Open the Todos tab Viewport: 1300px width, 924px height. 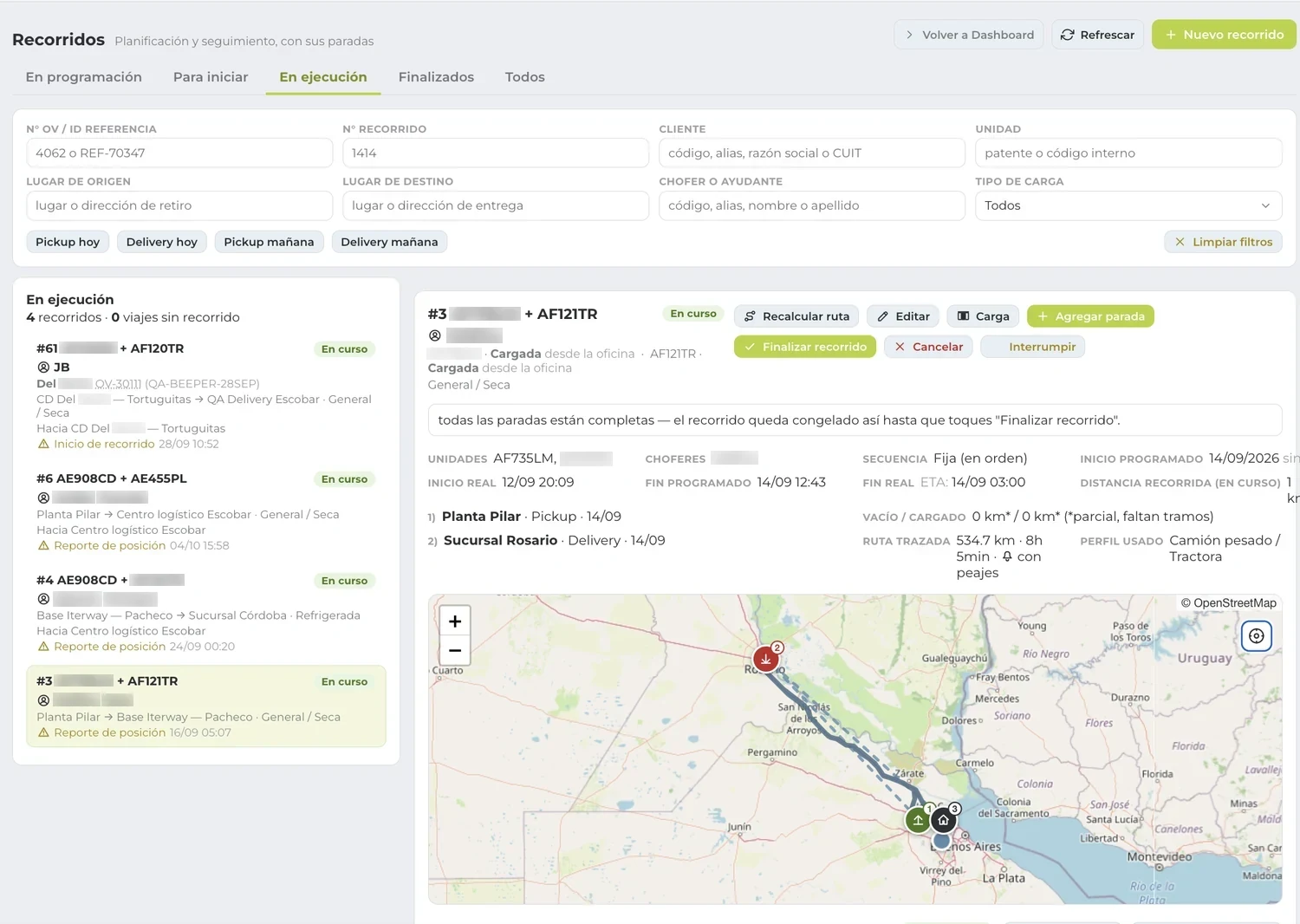pyautogui.click(x=525, y=77)
